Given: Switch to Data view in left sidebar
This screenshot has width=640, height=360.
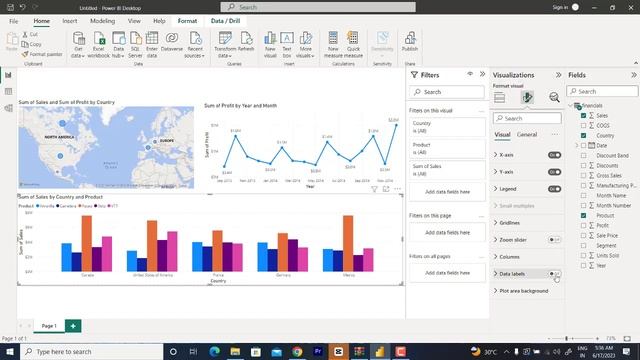Looking at the screenshot, I should (9, 91).
